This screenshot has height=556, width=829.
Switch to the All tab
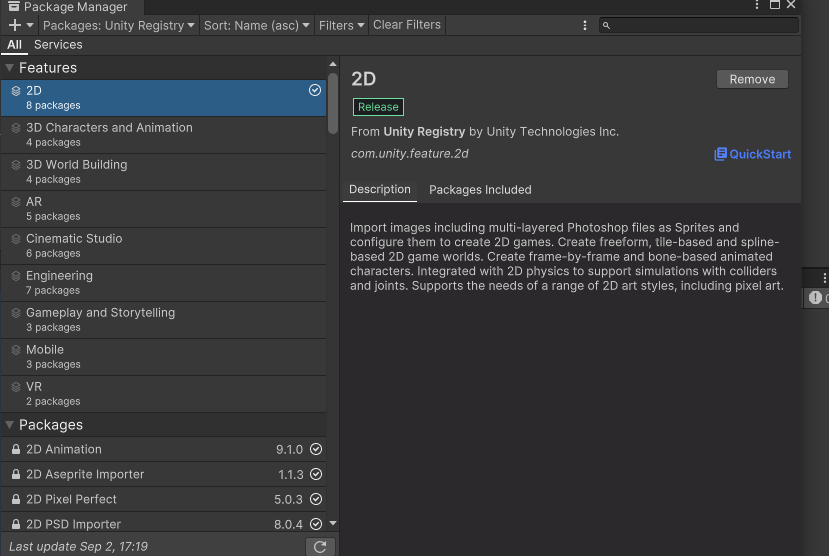pos(14,45)
